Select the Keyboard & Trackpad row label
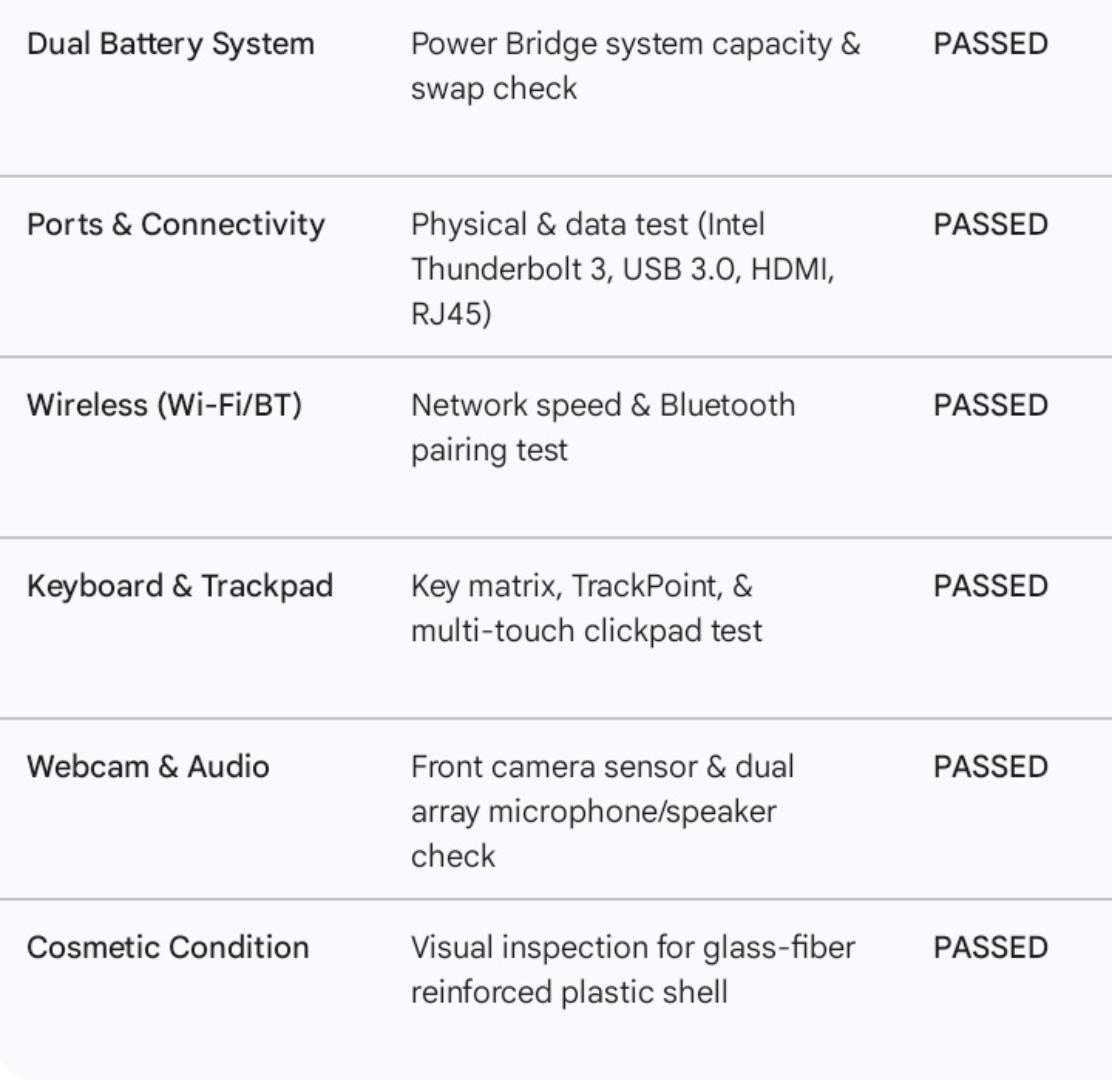The height and width of the screenshot is (1080, 1112). [x=180, y=586]
